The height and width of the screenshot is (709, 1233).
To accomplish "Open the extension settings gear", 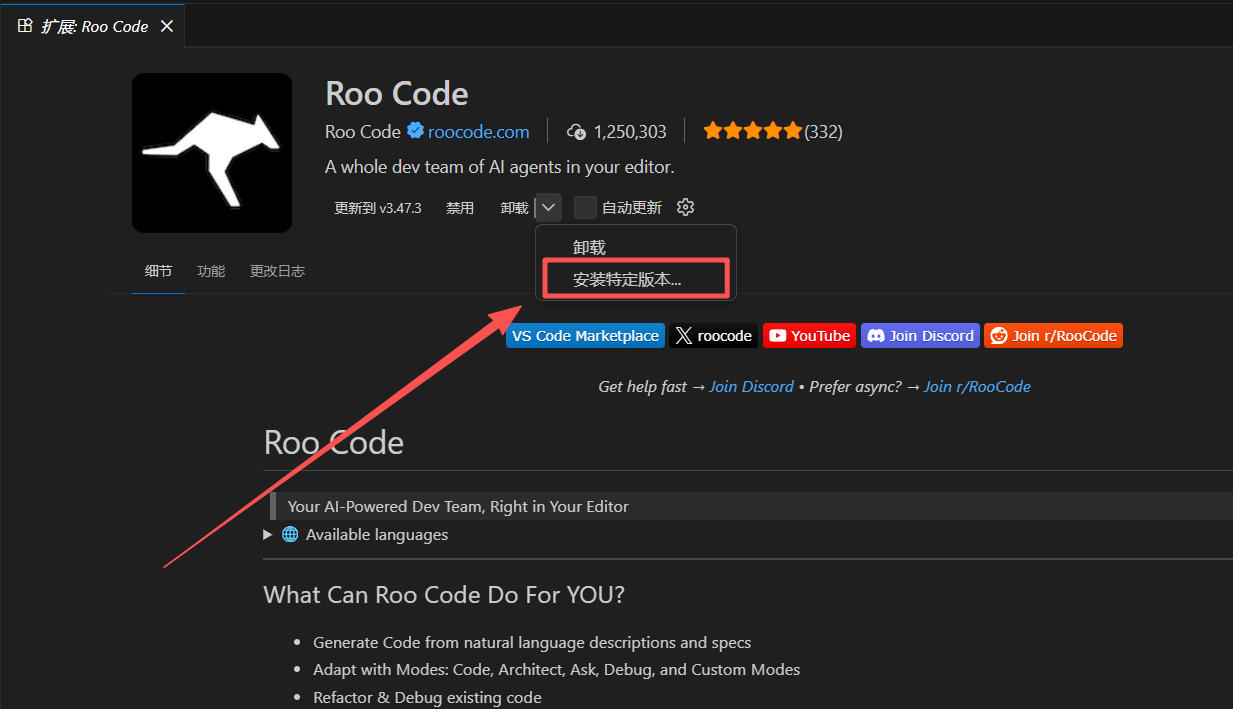I will [685, 208].
